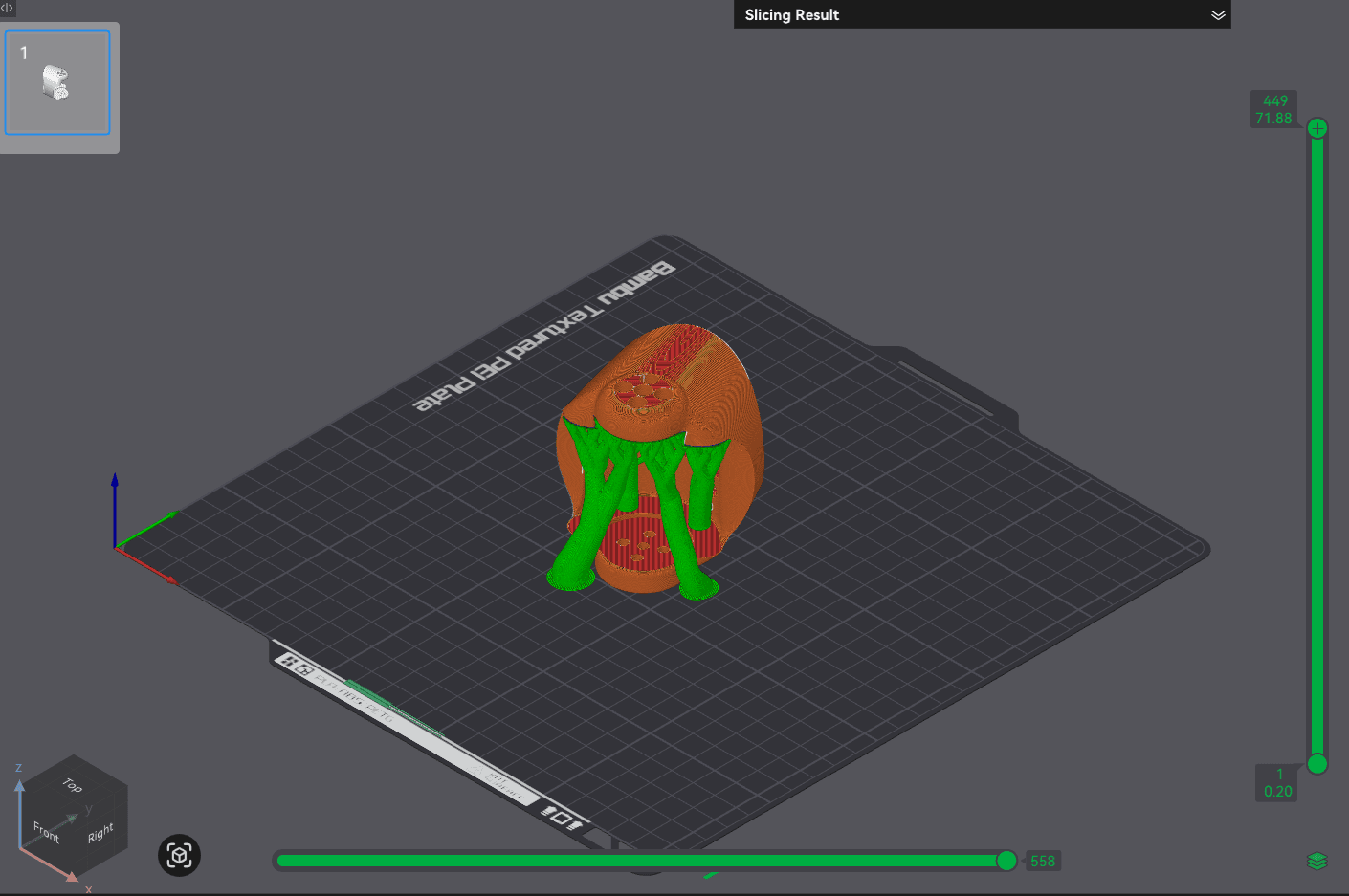Toggle single-layer view with the layers stack icon
The height and width of the screenshot is (896, 1349).
1317,860
